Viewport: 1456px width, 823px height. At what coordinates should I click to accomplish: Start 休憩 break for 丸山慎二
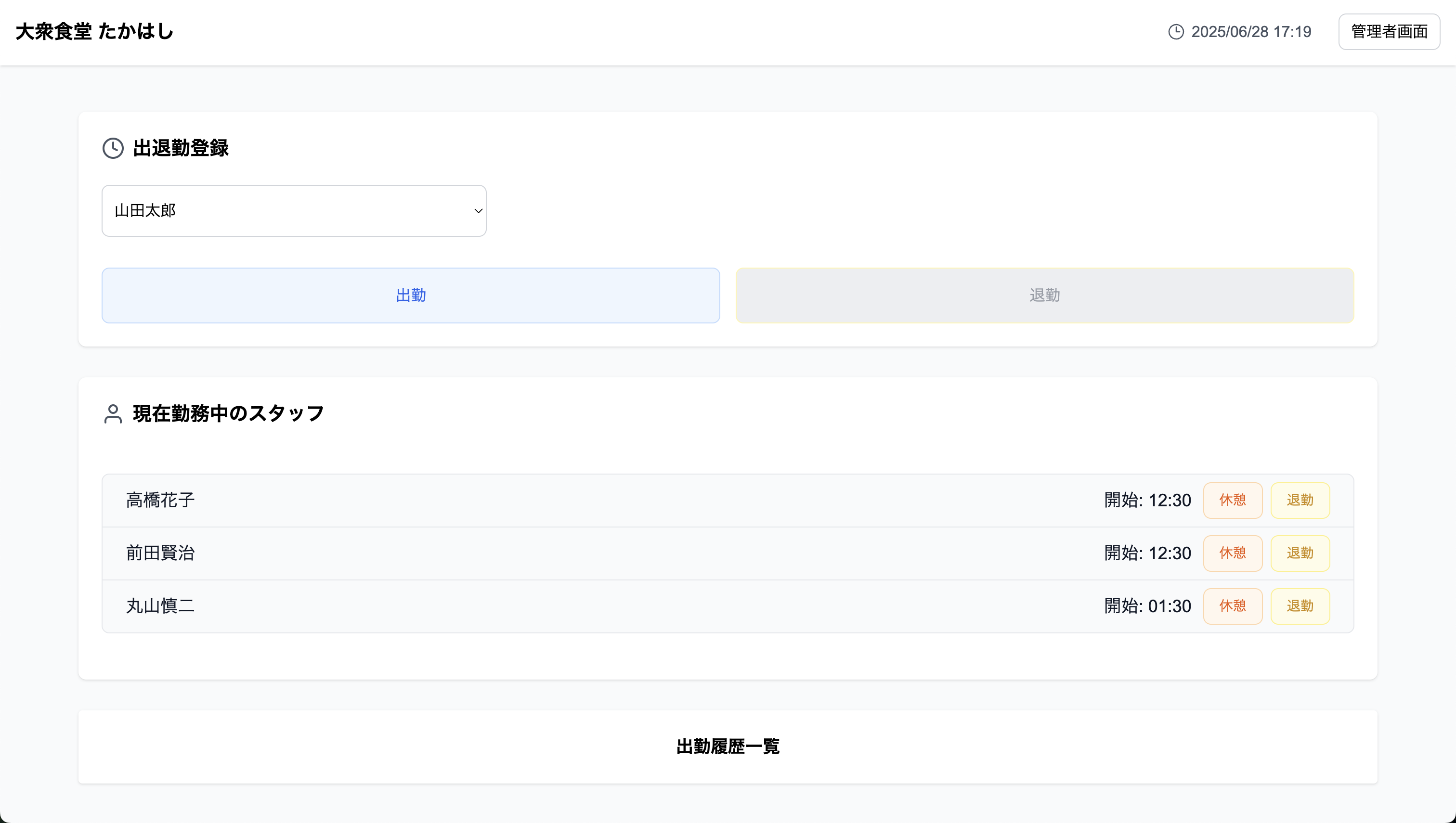click(1232, 606)
